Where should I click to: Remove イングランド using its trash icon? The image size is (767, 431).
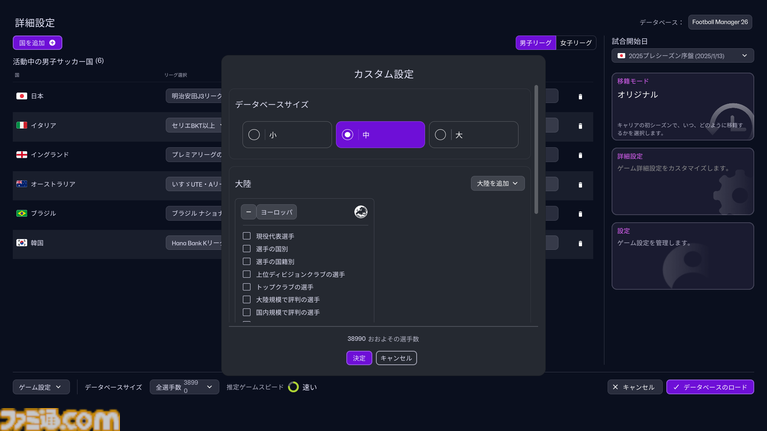pyautogui.click(x=580, y=155)
